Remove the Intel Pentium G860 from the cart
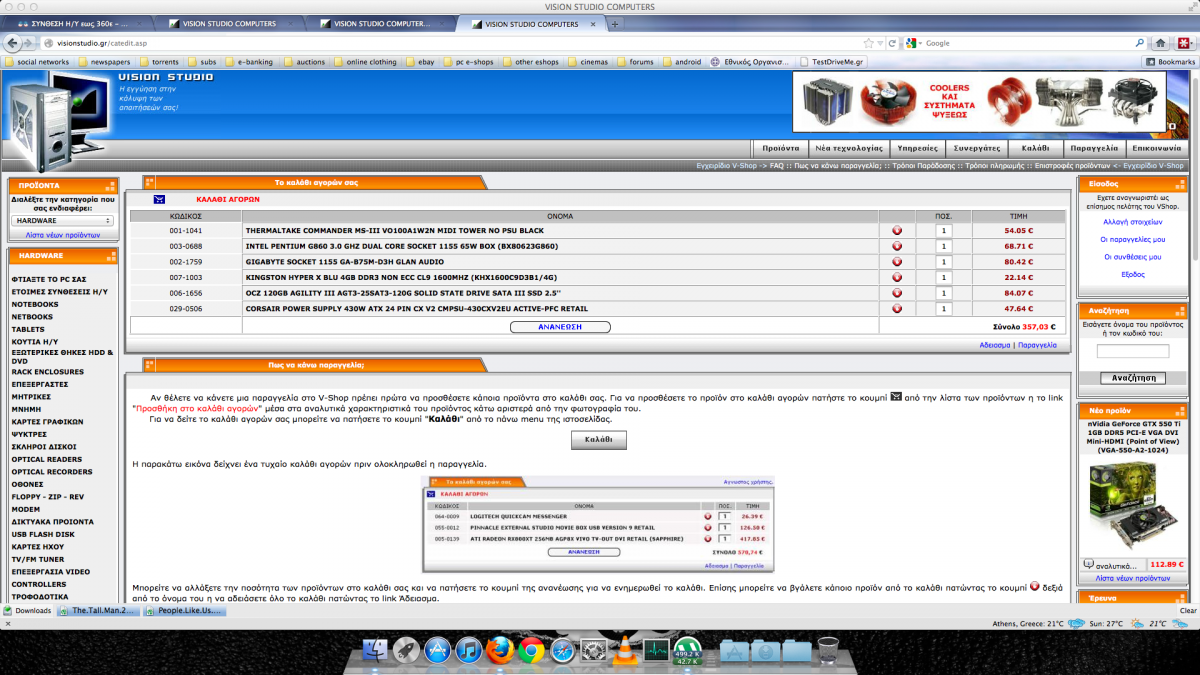 tap(897, 246)
